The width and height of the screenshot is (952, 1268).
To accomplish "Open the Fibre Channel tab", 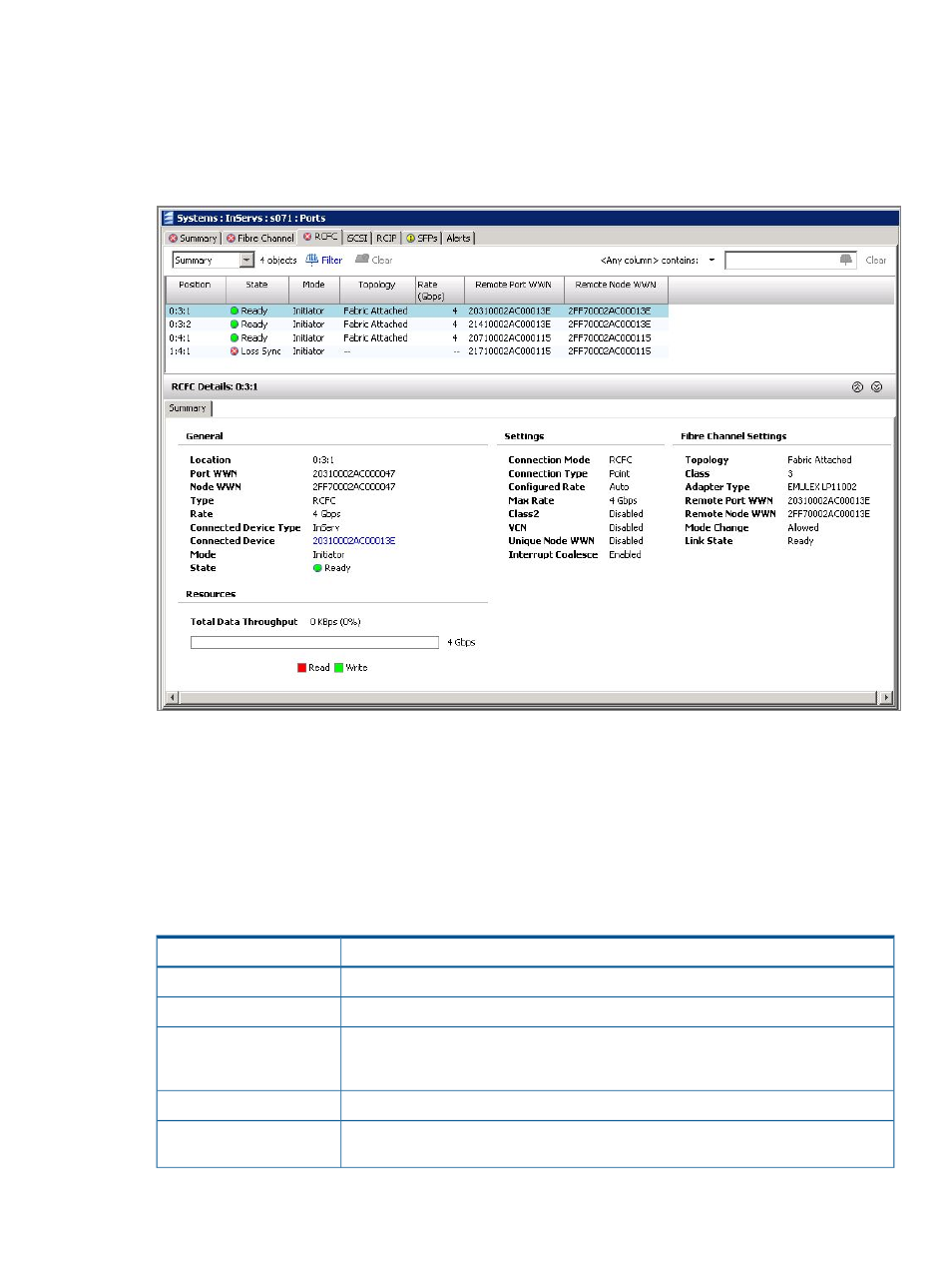I will [260, 239].
